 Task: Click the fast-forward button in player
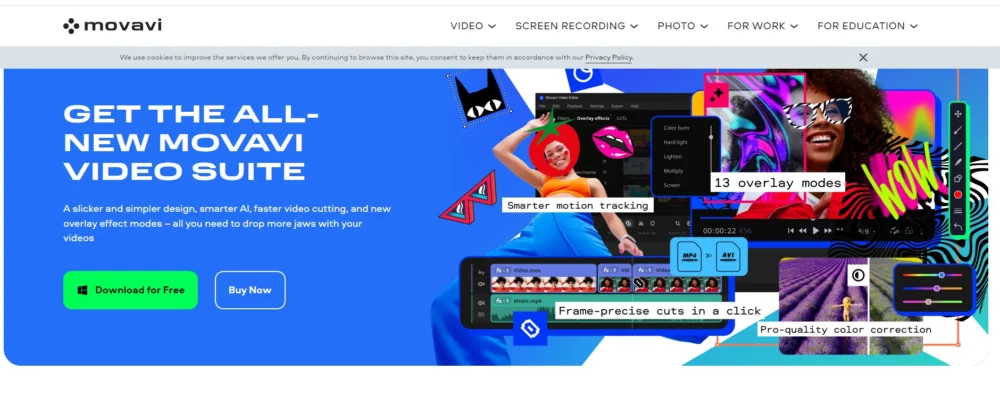coord(828,230)
